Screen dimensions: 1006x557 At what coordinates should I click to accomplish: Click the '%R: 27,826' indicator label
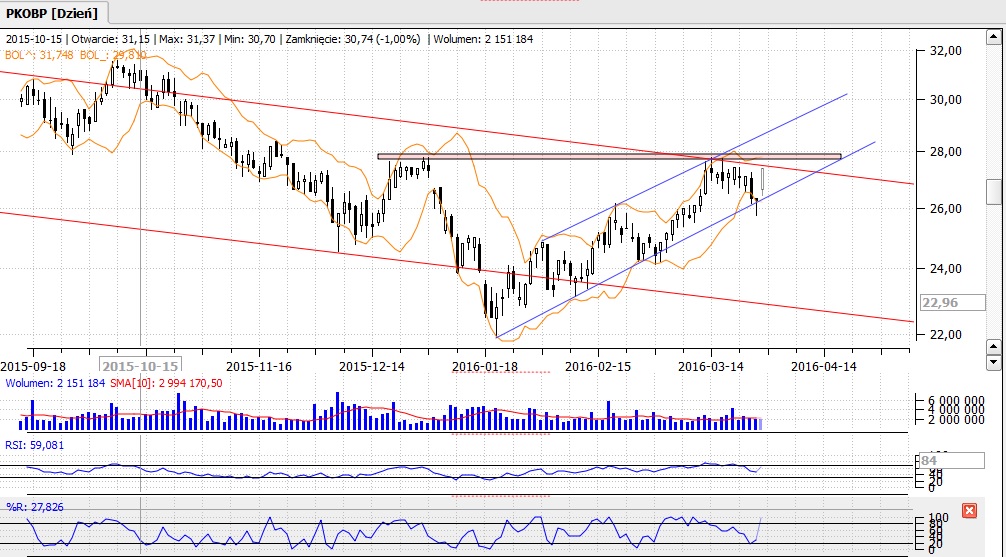pyautogui.click(x=35, y=507)
